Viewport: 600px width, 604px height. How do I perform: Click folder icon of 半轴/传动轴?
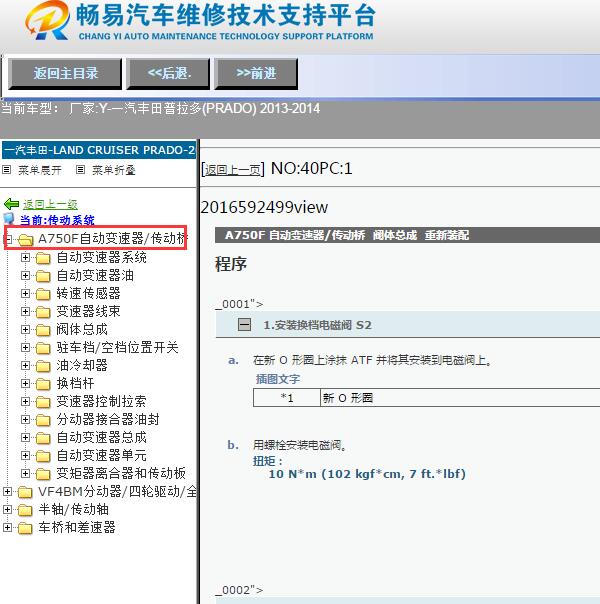[25, 510]
